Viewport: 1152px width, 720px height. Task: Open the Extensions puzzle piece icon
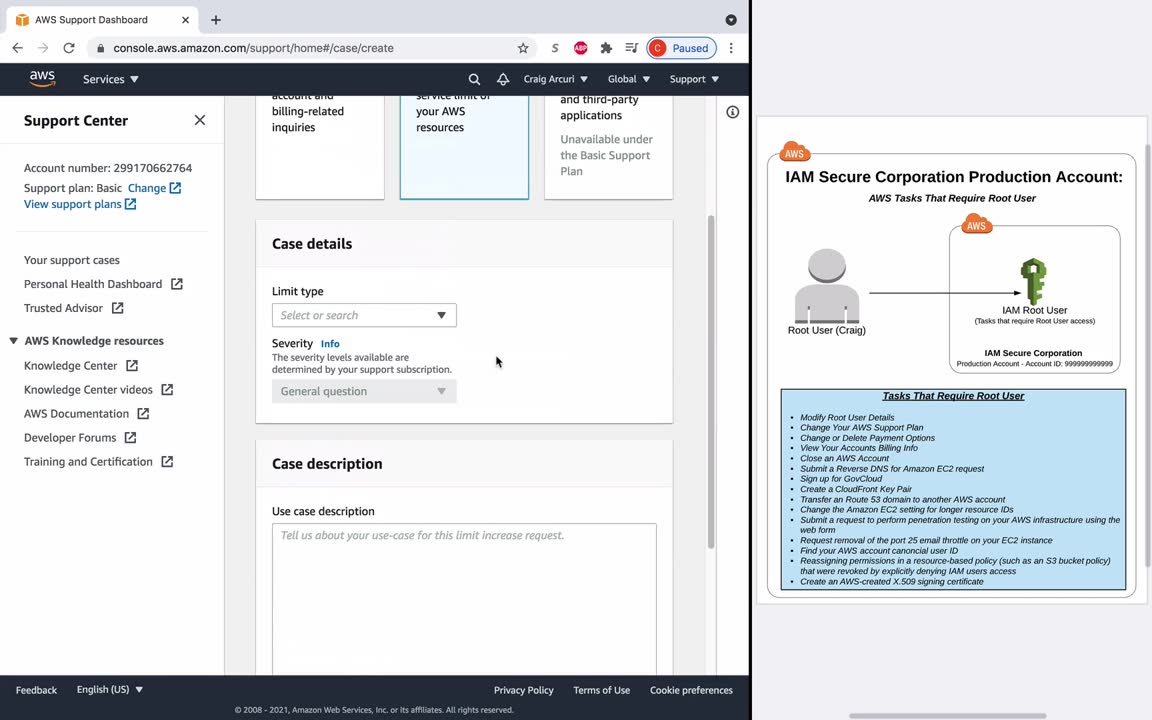pyautogui.click(x=605, y=48)
